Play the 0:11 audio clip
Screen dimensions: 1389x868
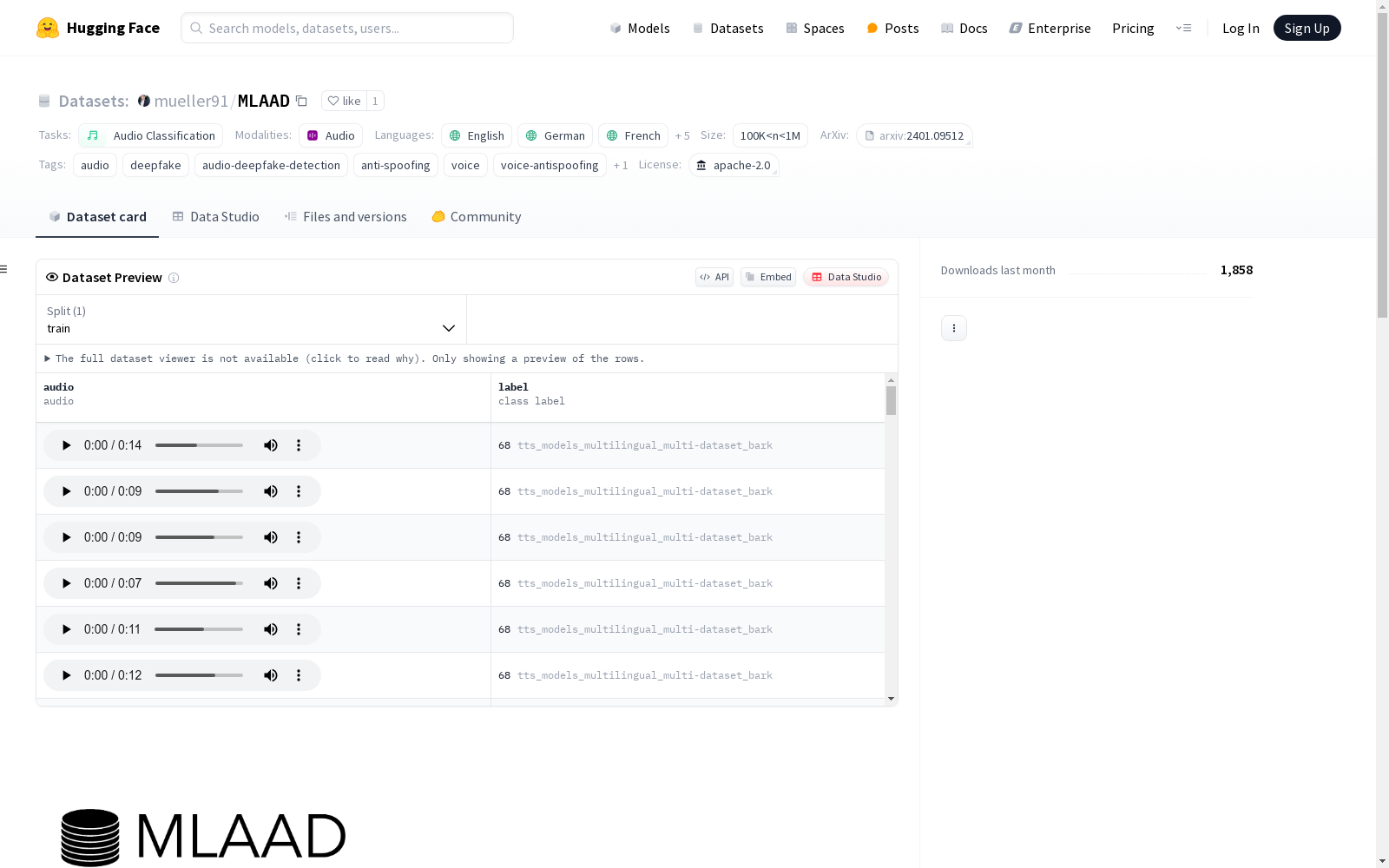[66, 629]
